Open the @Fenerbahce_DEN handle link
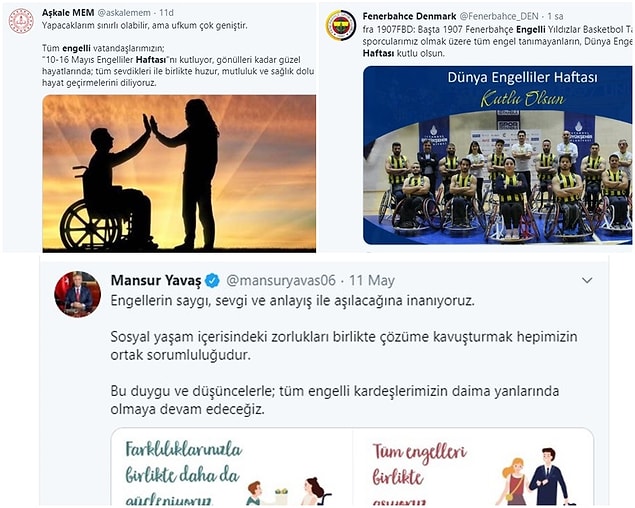The width and height of the screenshot is (635, 508). 499,16
